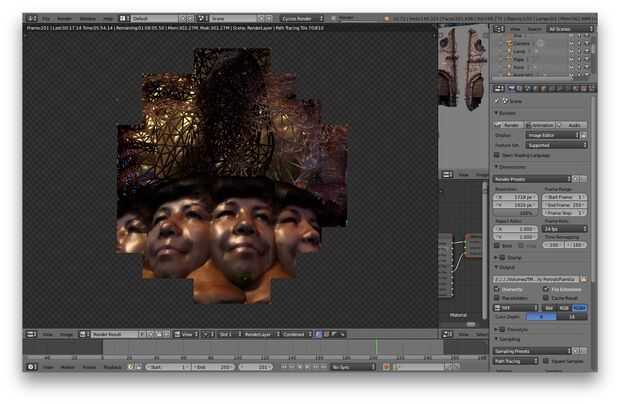Open the Window menu in top bar
This screenshot has height=404, width=620.
[87, 19]
